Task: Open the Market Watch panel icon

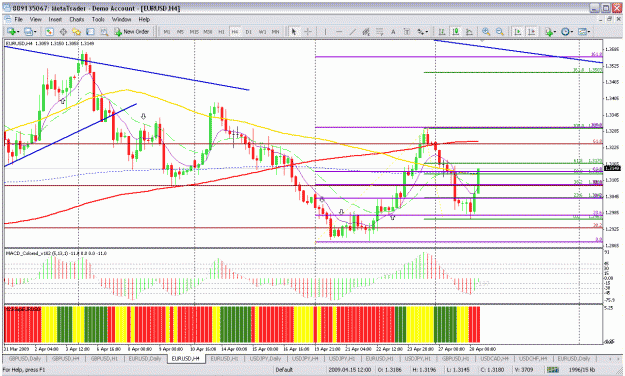Action: (49, 32)
